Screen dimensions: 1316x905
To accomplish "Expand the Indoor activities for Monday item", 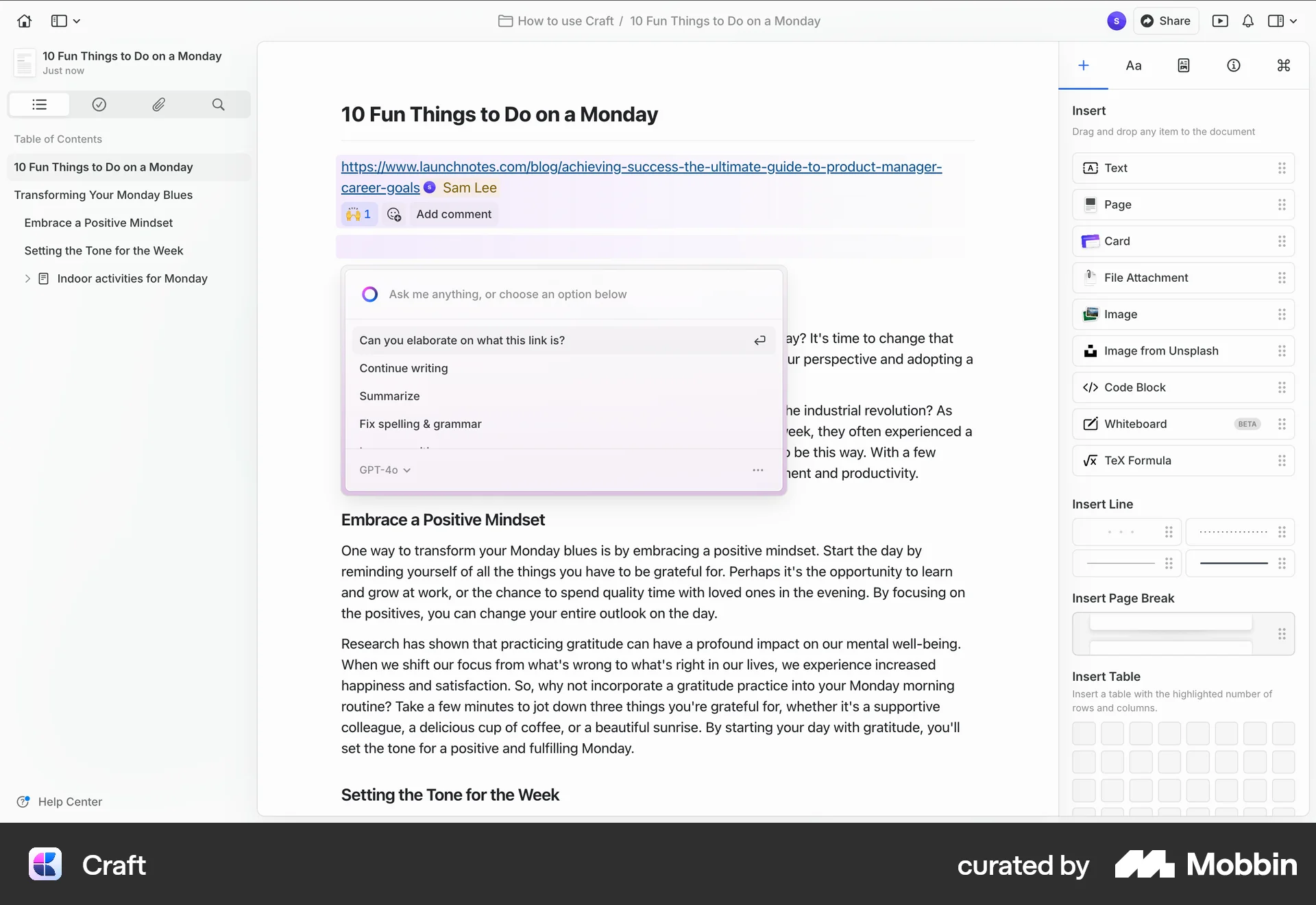I will pos(27,278).
